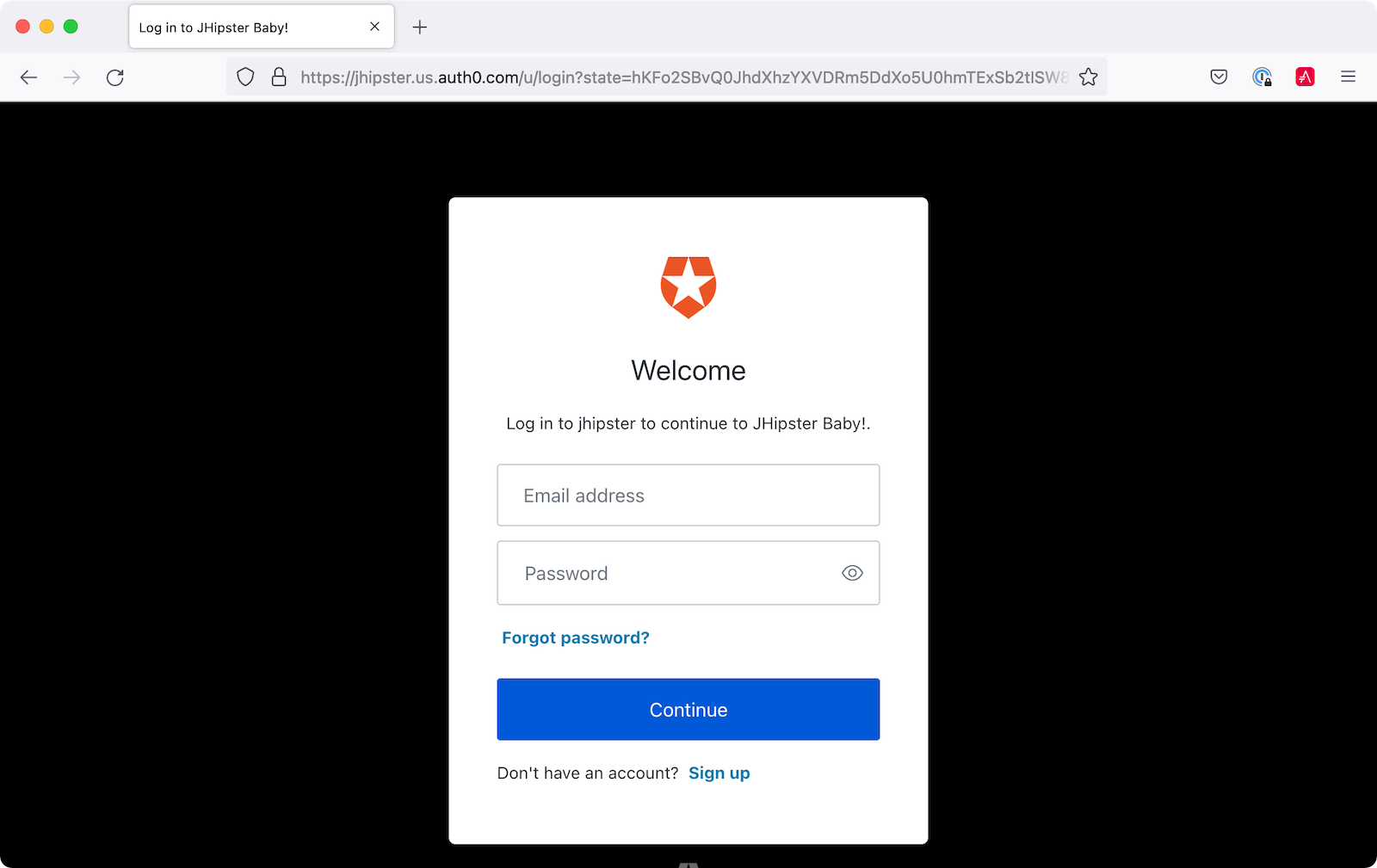Open the Forgot password link
The width and height of the screenshot is (1377, 868).
click(x=575, y=637)
